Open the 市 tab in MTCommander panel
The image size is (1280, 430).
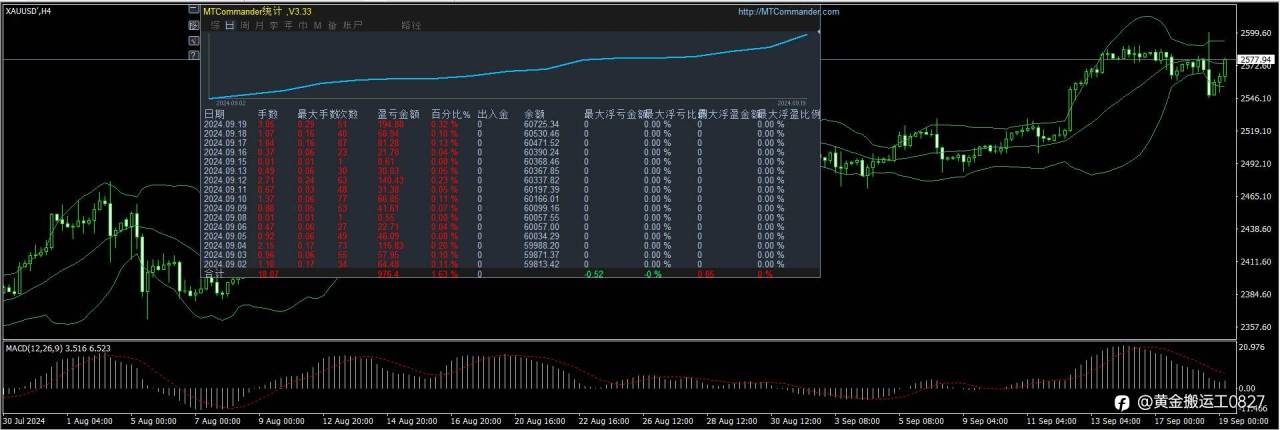(x=302, y=25)
